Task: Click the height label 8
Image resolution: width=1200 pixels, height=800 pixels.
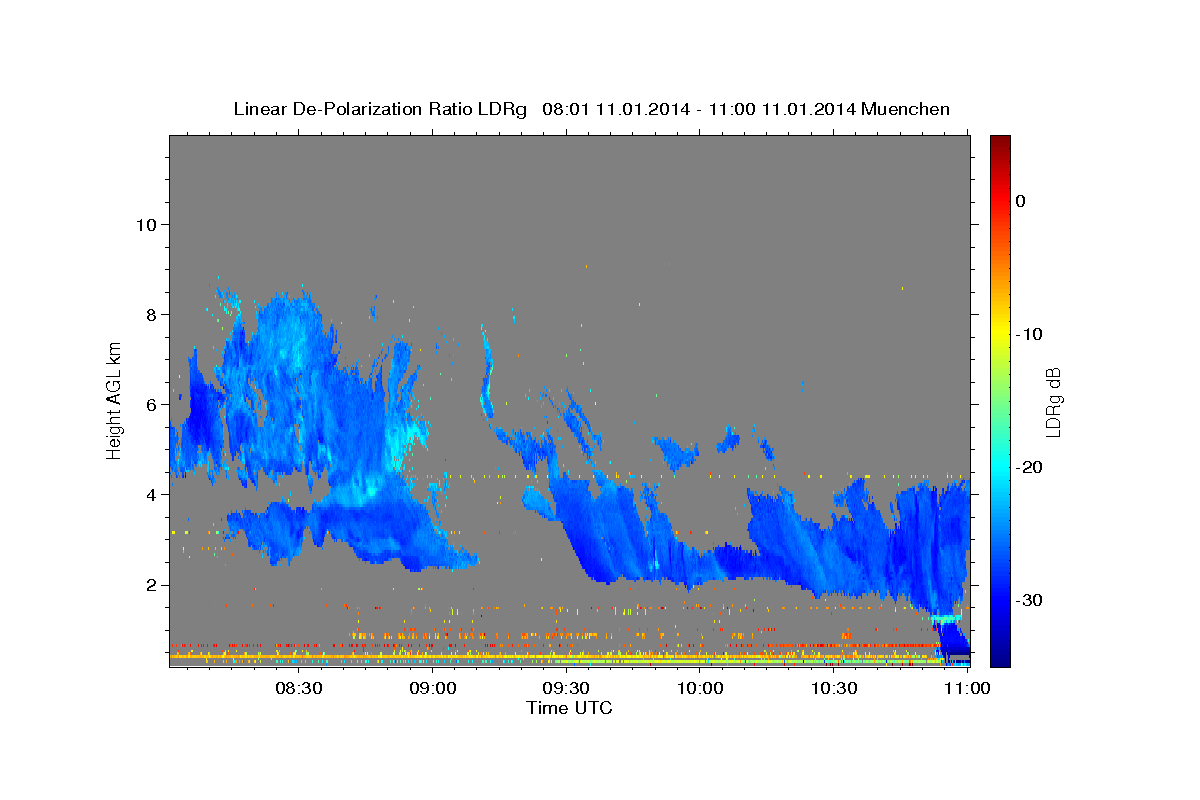Action: [x=151, y=314]
